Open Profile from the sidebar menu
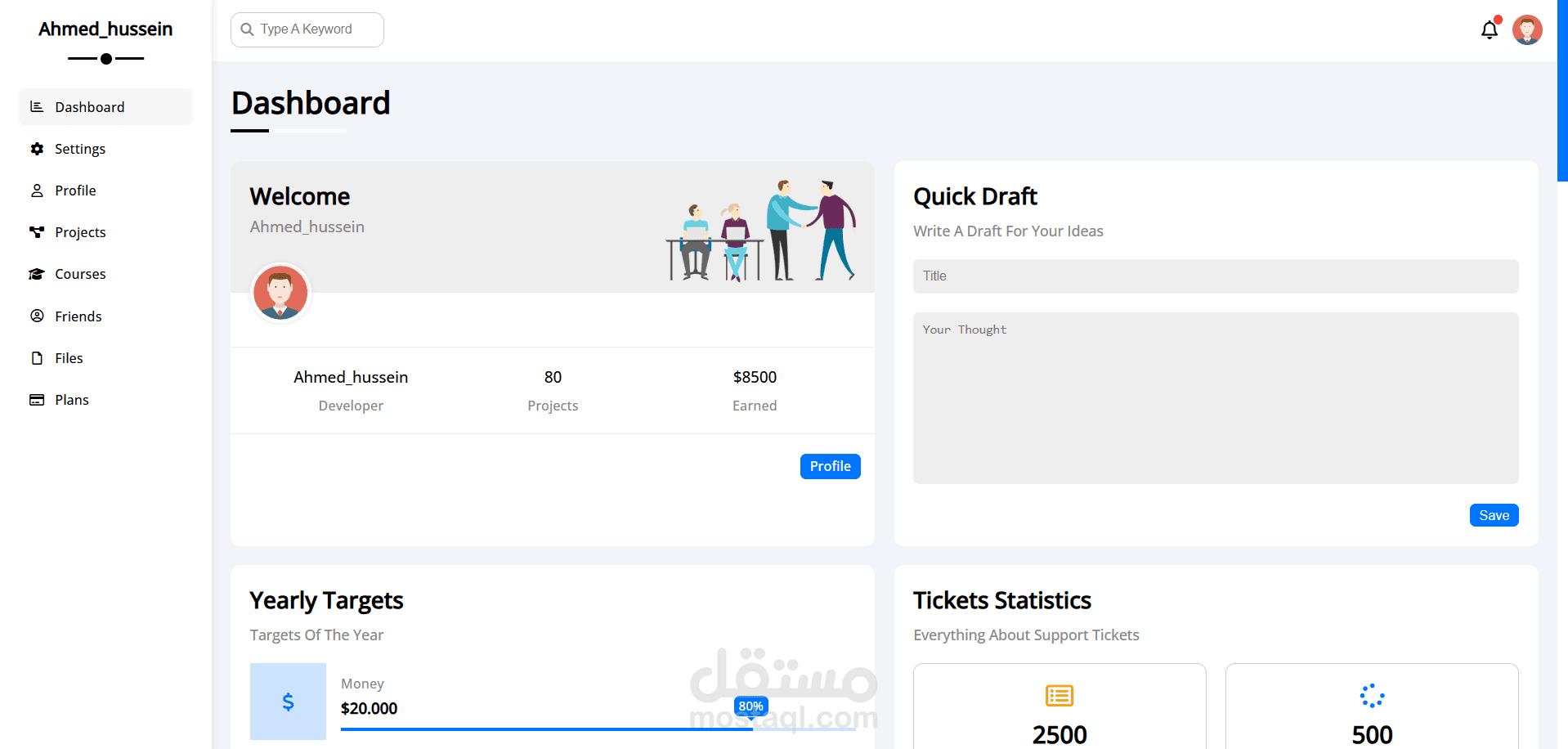 click(105, 191)
